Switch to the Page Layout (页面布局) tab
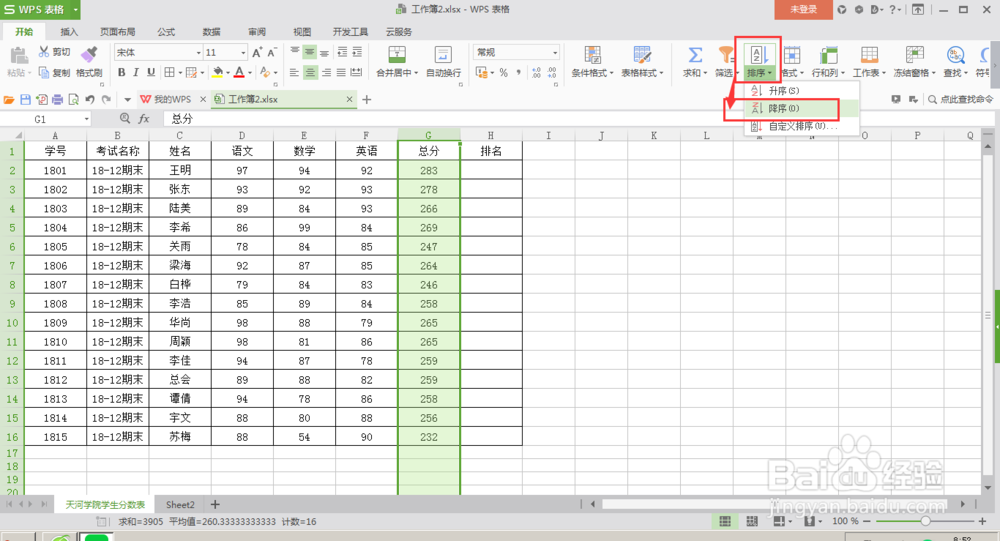Viewport: 1000px width, 541px height. tap(117, 31)
